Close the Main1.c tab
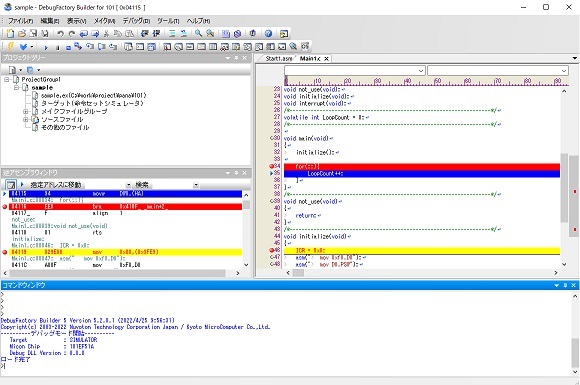 pos(326,58)
